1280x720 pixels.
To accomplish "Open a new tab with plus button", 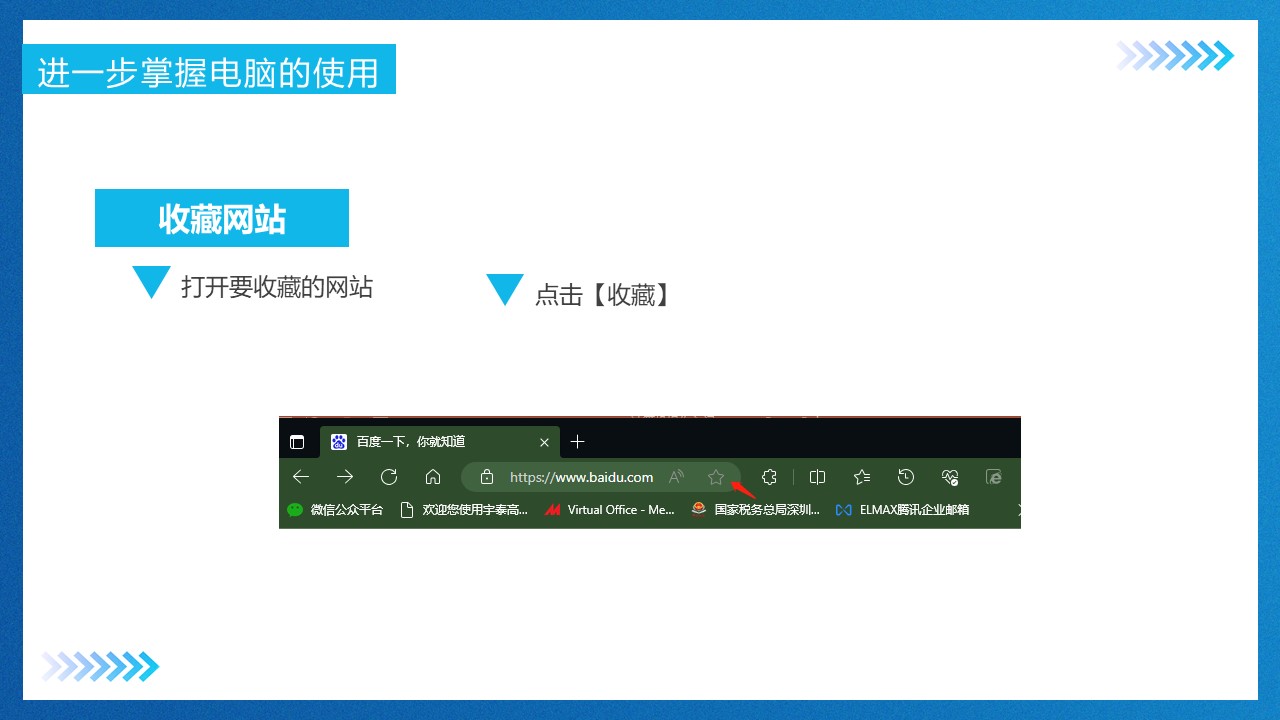I will [577, 442].
